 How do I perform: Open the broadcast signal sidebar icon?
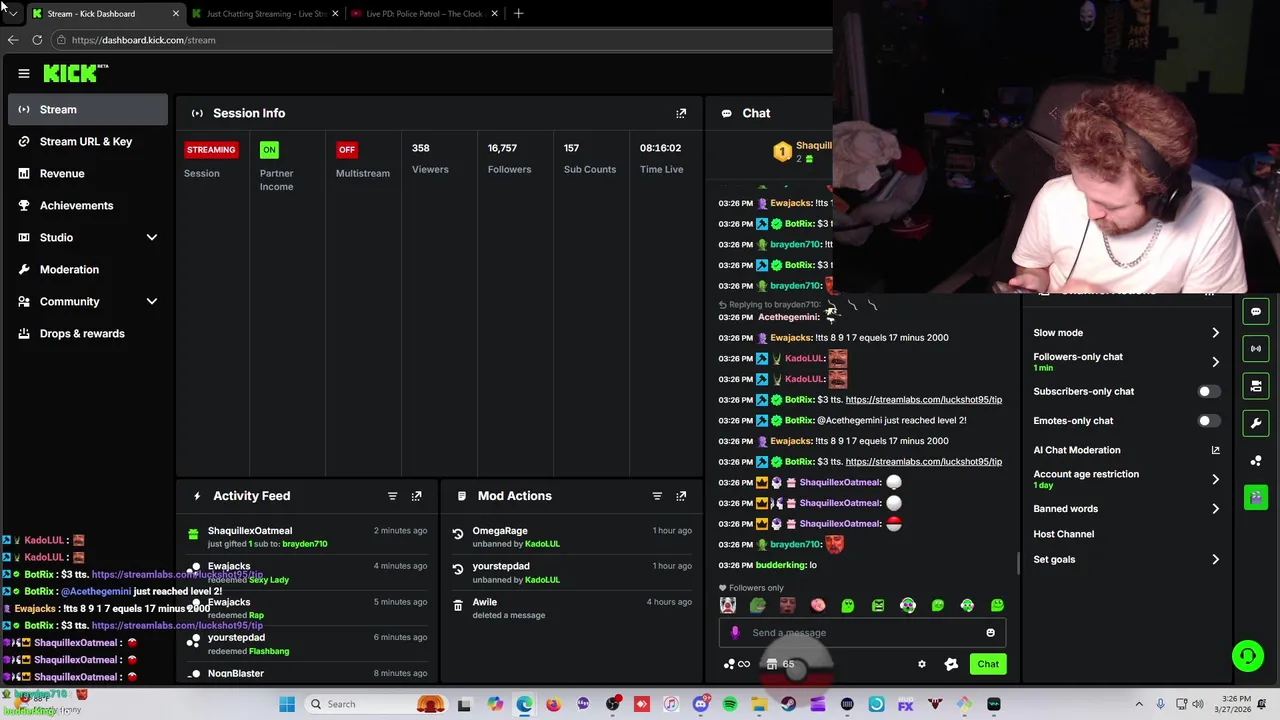[1256, 348]
